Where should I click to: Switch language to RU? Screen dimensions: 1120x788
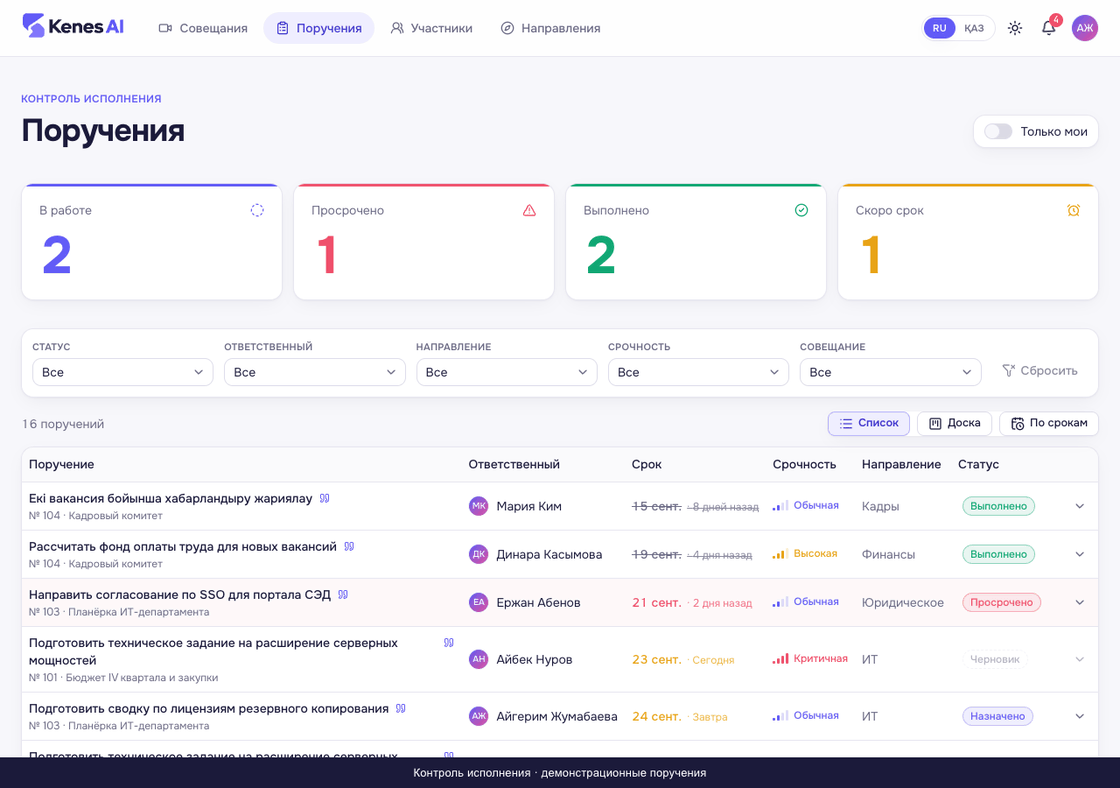coord(939,28)
